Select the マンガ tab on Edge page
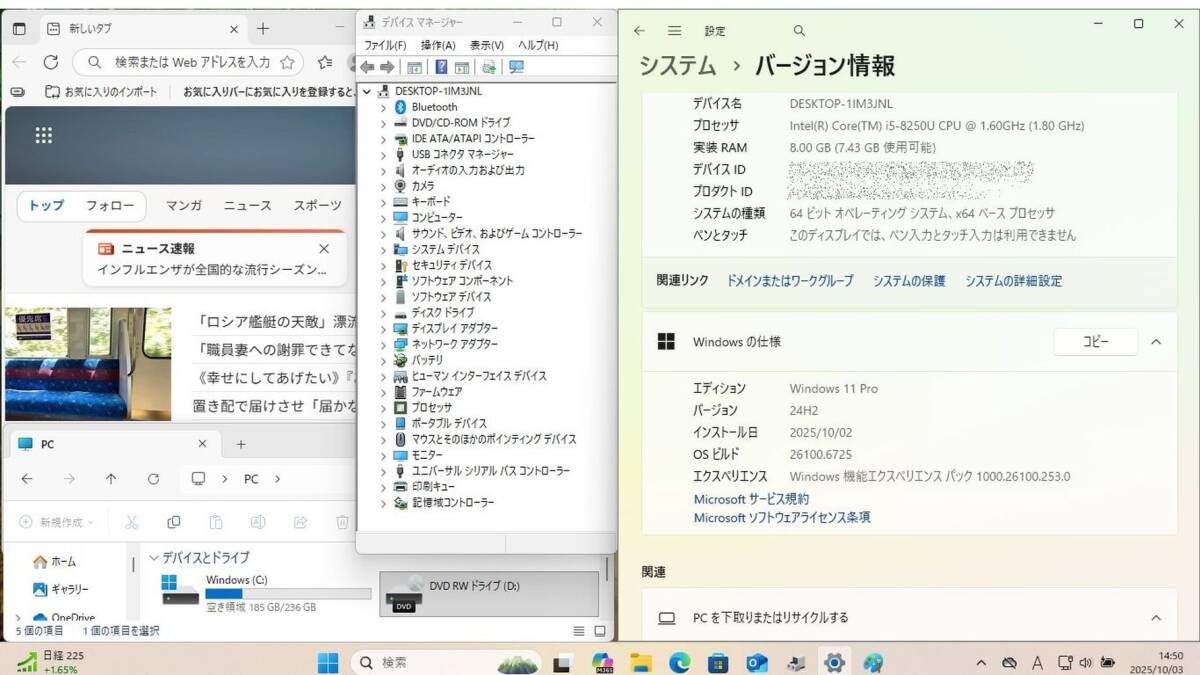This screenshot has width=1200, height=675. coord(183,205)
